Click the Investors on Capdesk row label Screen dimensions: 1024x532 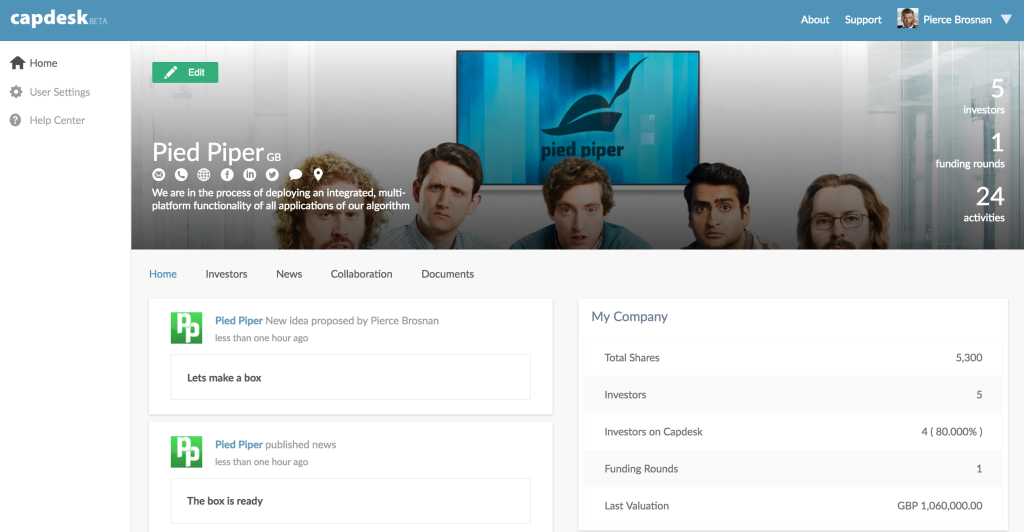tap(653, 431)
